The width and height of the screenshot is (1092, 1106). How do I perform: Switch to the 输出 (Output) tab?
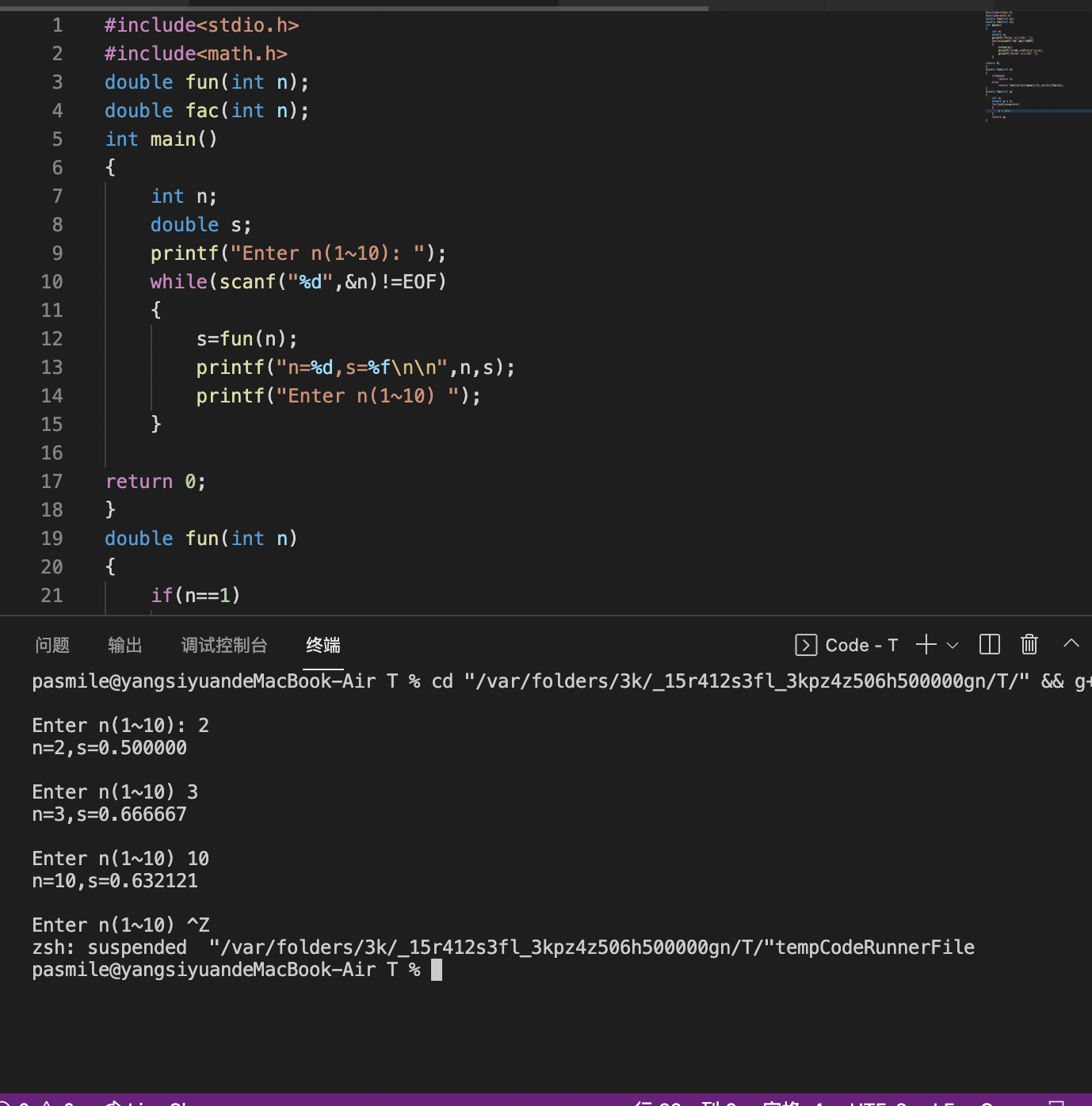(x=125, y=645)
